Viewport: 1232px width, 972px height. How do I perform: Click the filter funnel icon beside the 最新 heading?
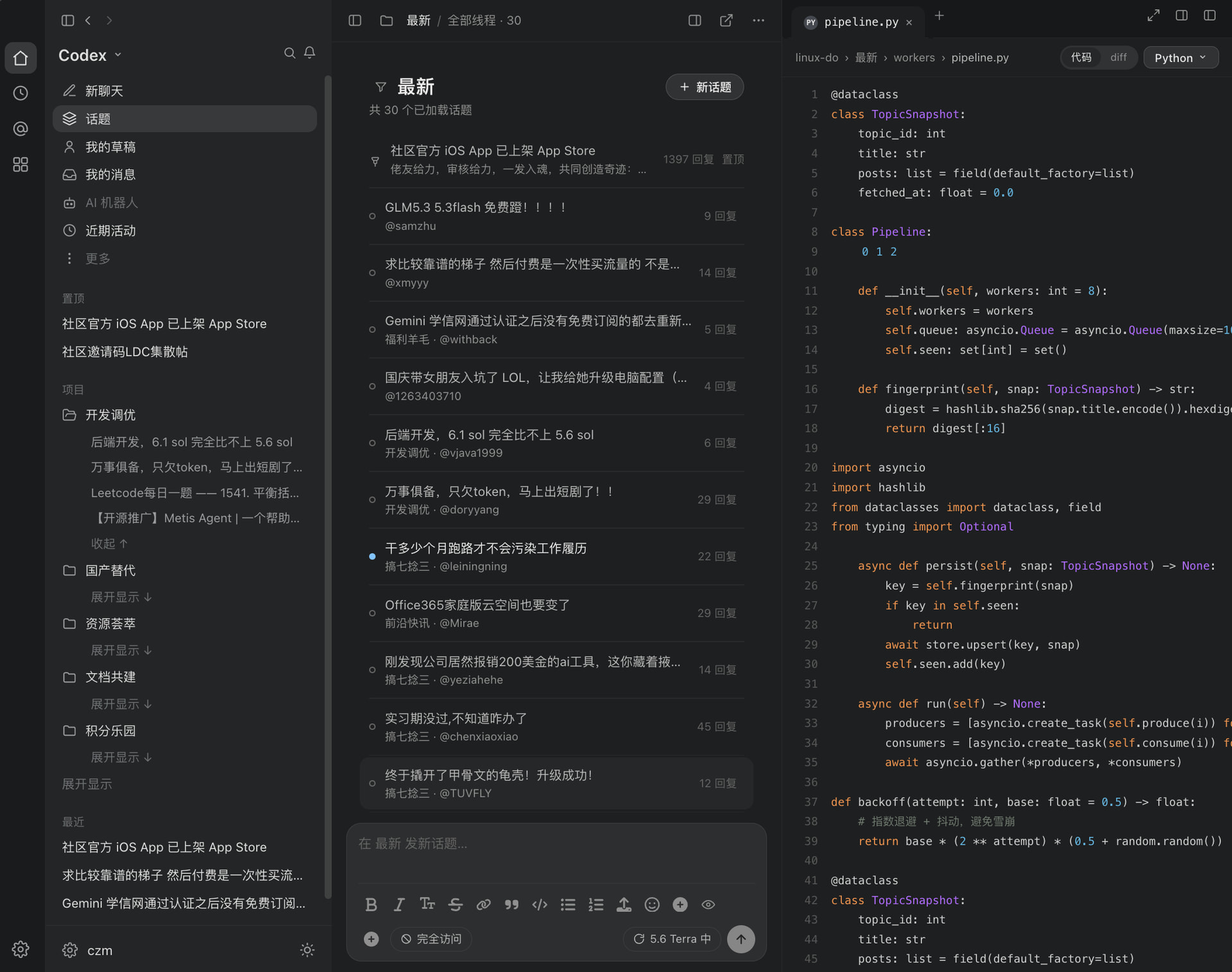(x=381, y=87)
